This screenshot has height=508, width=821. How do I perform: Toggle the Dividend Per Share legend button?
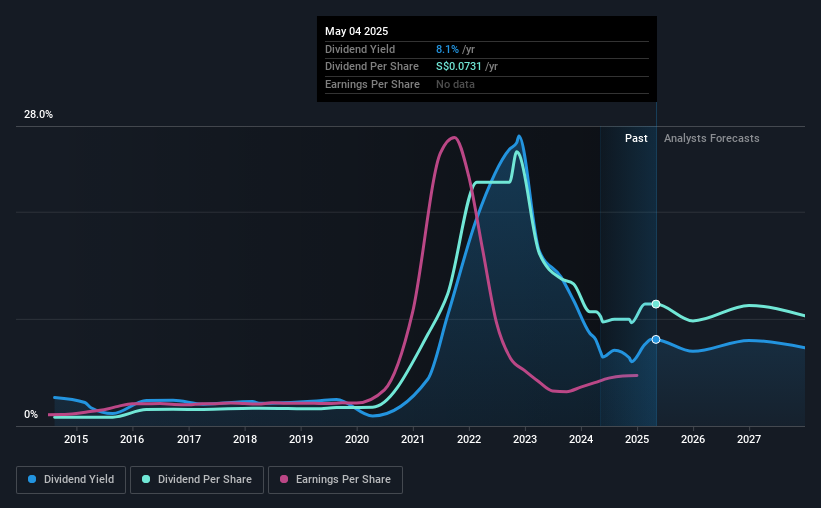[x=197, y=480]
